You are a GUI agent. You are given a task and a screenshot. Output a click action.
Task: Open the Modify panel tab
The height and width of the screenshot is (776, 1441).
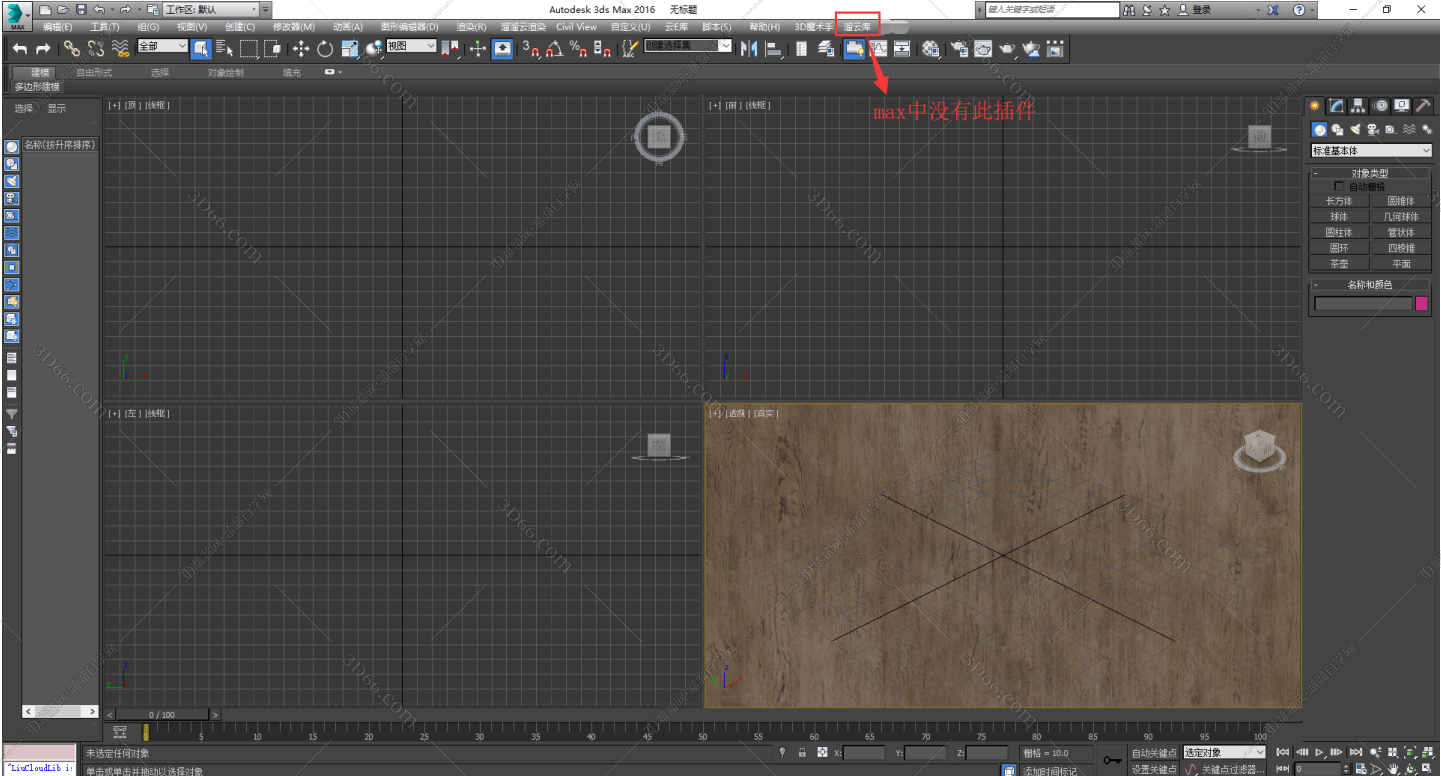[1336, 106]
